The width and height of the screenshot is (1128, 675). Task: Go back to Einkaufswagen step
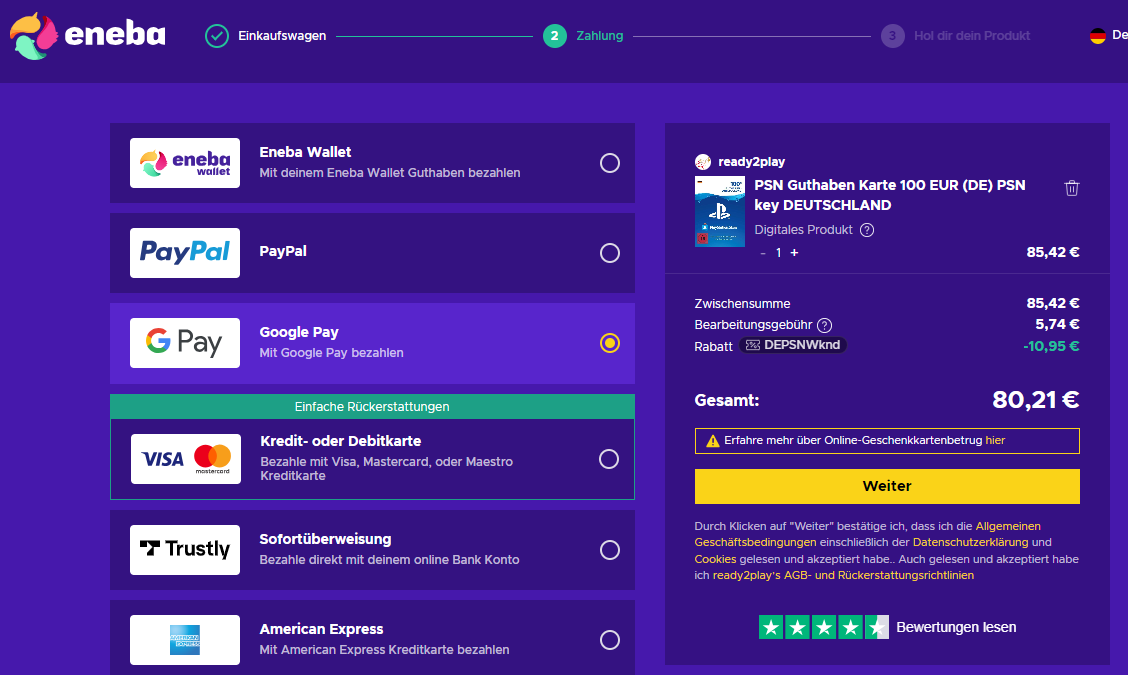282,36
